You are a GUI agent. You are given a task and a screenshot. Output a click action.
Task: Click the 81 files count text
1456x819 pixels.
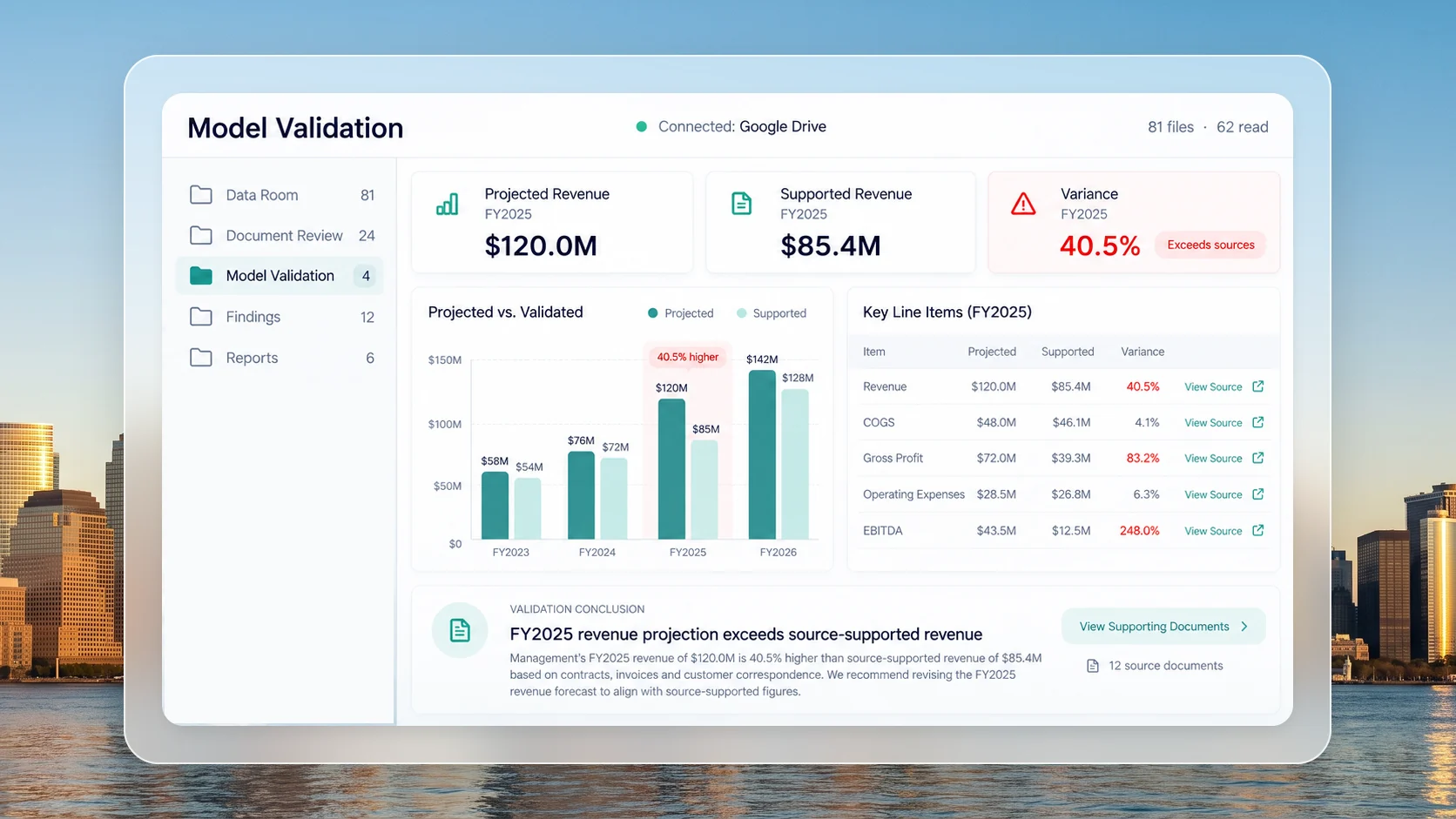click(x=1170, y=127)
